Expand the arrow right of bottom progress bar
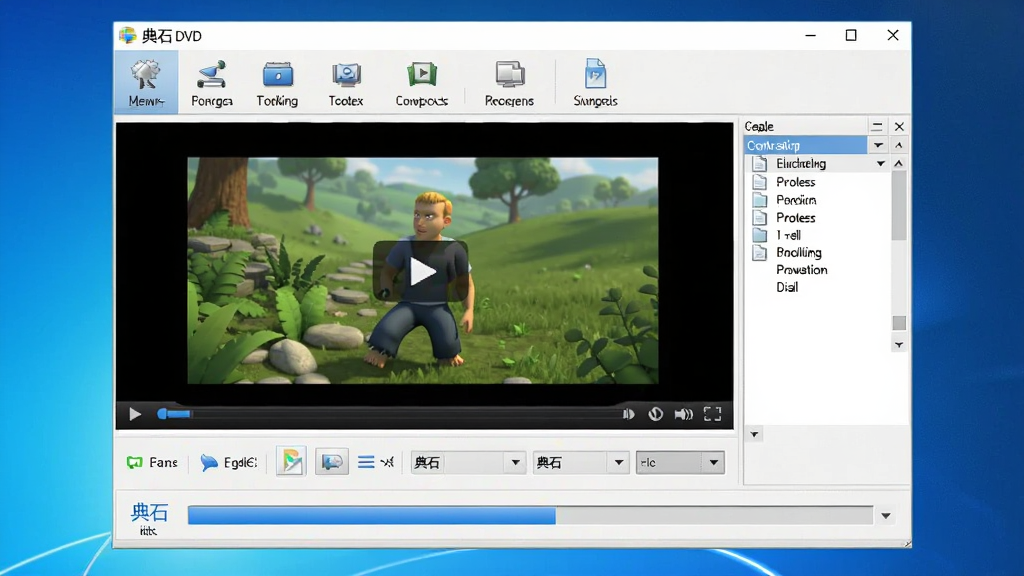The image size is (1024, 576). coord(886,516)
